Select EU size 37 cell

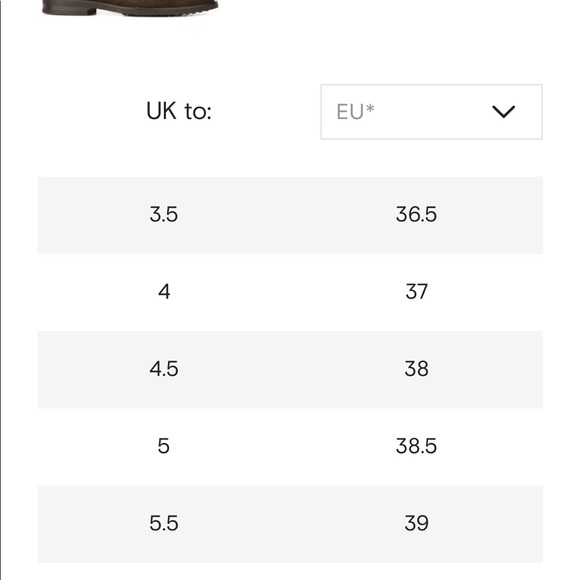(417, 292)
